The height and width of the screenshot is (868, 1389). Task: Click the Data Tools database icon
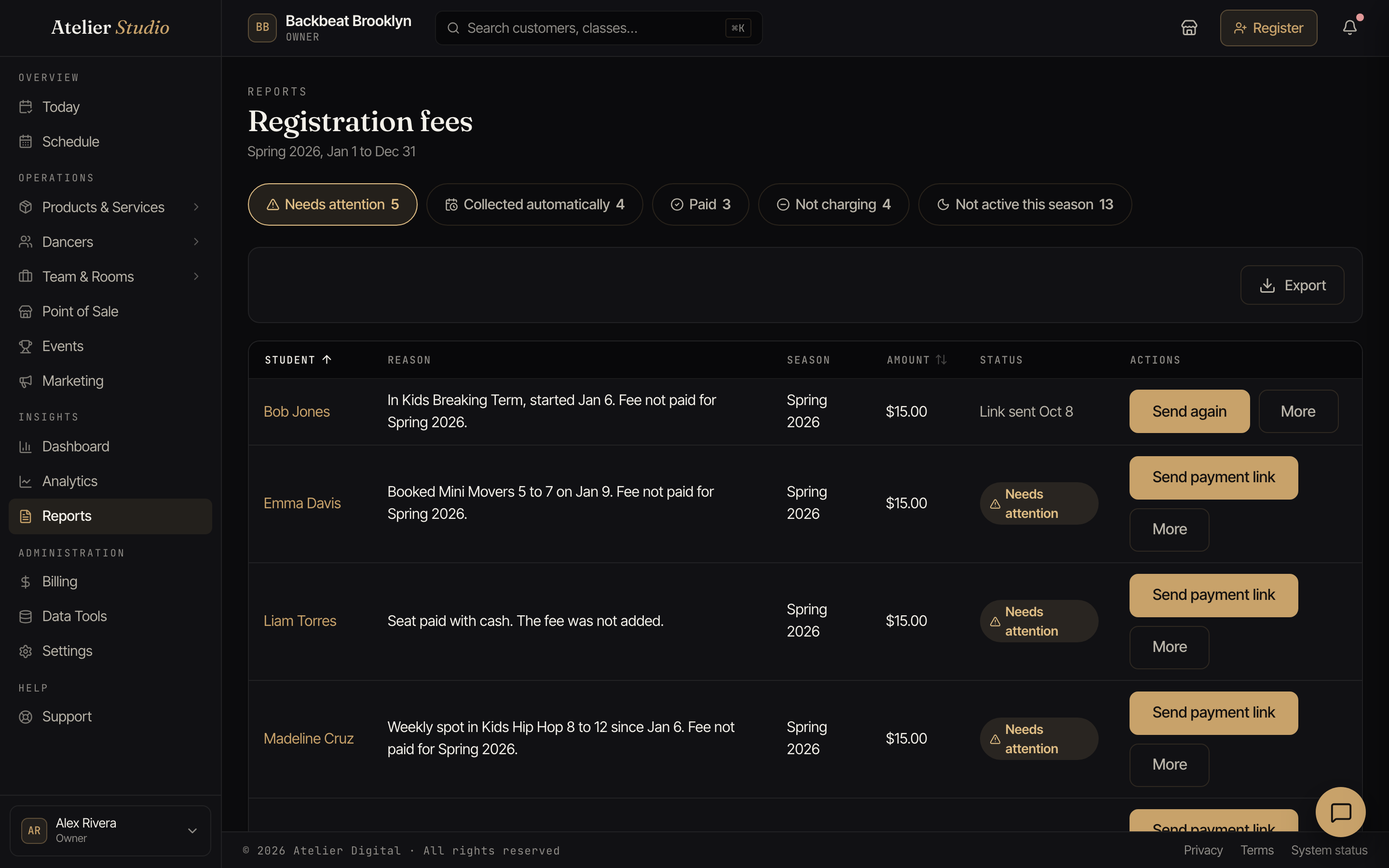click(25, 616)
